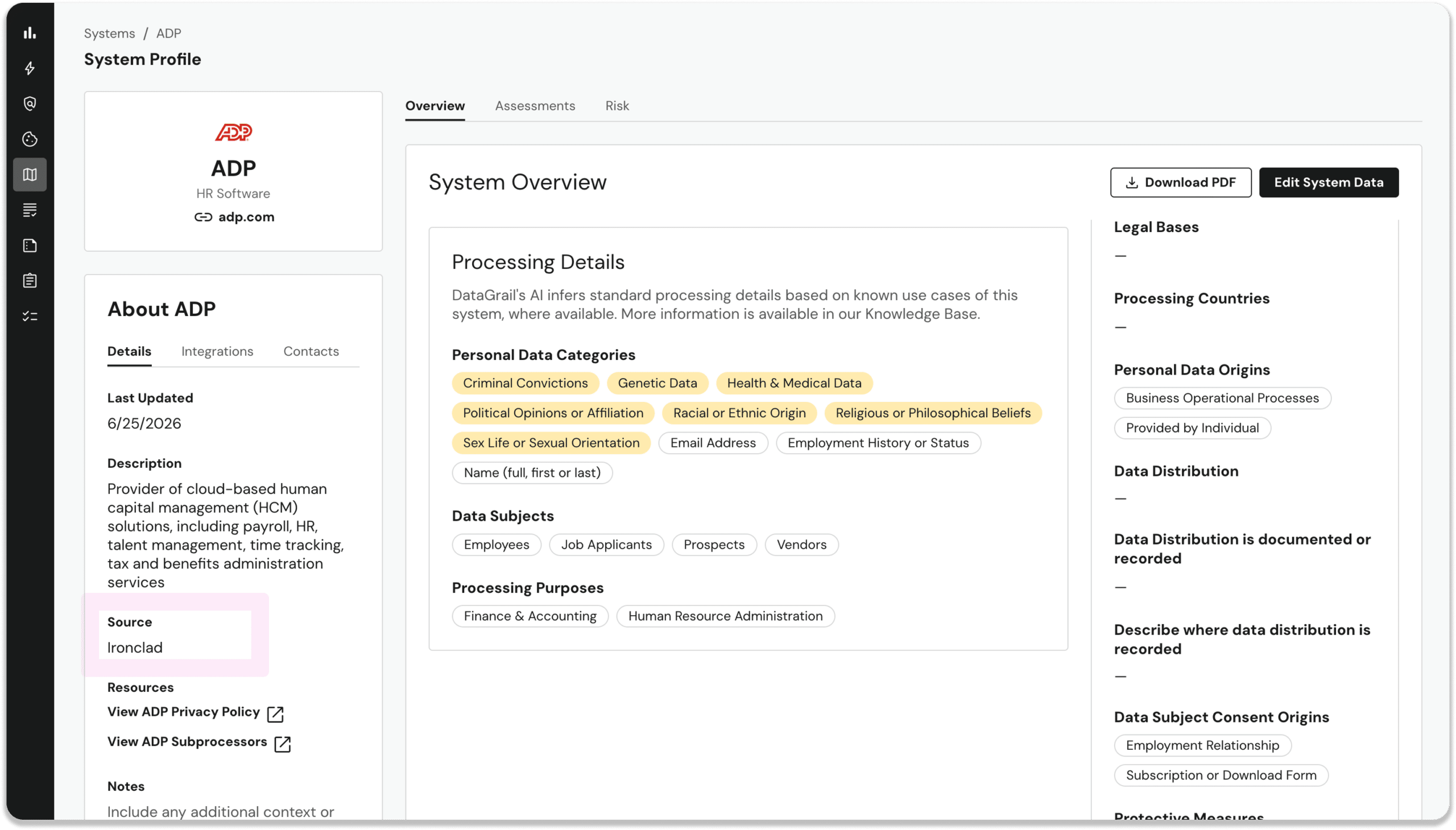
Task: Click the Edit System Data button
Action: tap(1327, 182)
